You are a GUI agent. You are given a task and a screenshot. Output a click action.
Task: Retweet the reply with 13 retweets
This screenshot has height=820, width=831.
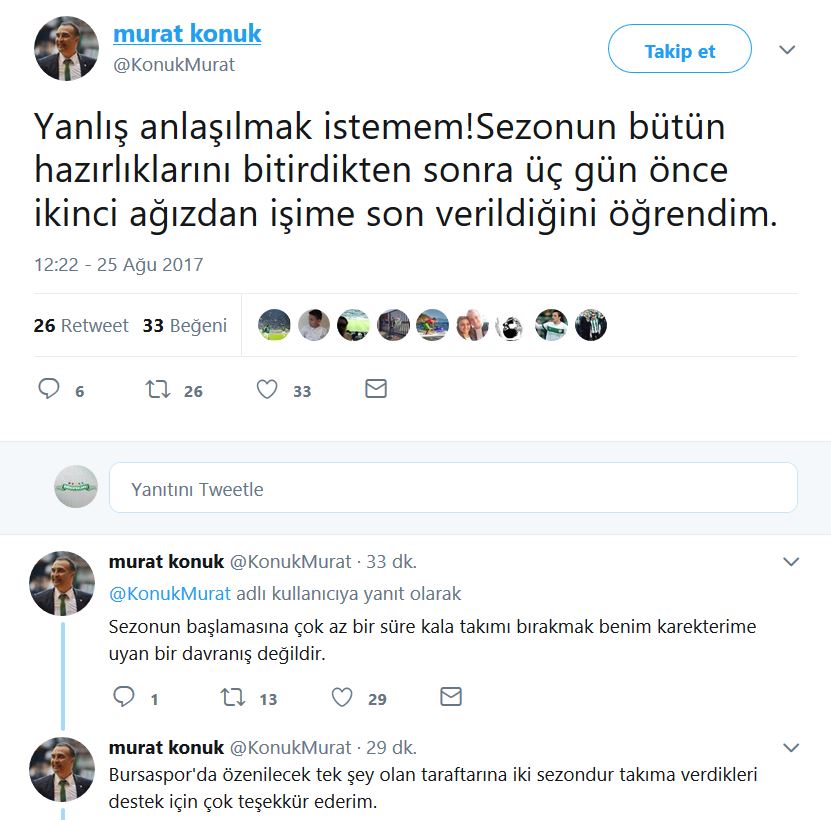point(233,697)
